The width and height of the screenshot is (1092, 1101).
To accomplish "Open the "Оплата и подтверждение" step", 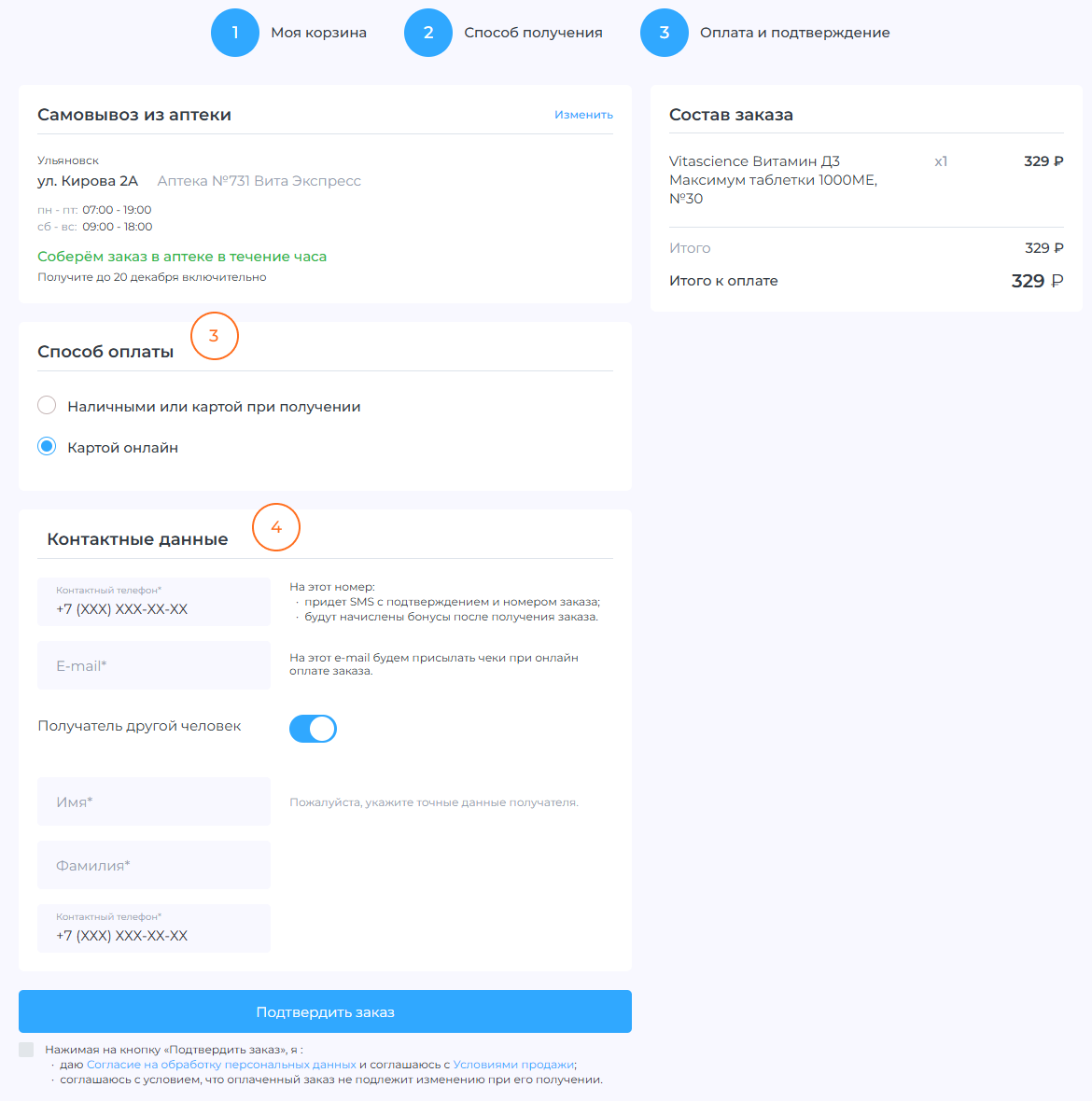I will click(794, 33).
